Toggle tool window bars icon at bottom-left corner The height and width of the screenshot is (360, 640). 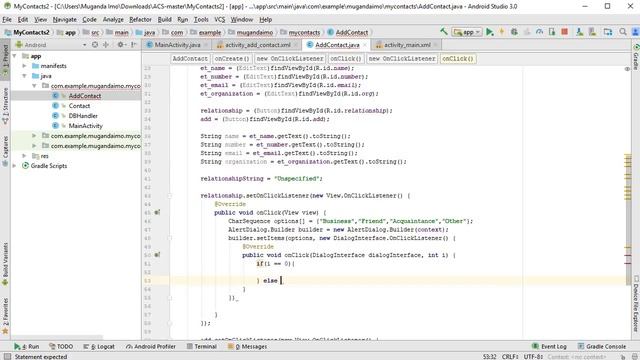(x=7, y=356)
